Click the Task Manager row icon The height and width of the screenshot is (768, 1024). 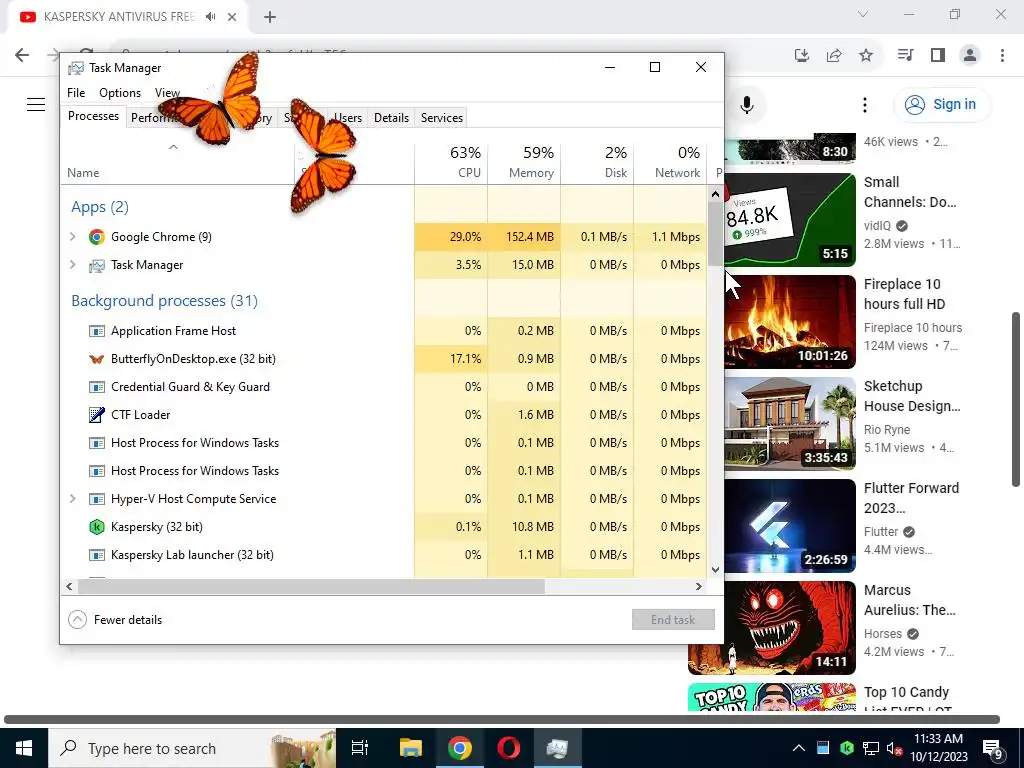pos(97,265)
